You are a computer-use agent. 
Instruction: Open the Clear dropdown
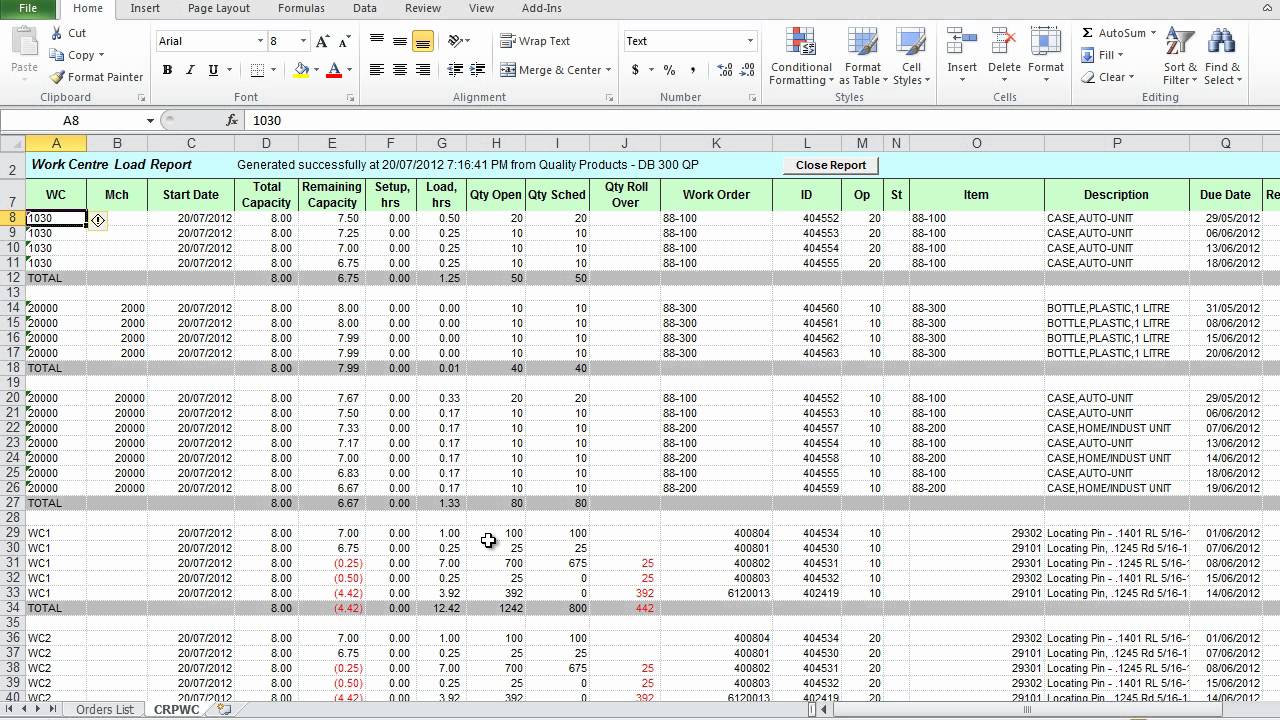click(1107, 77)
